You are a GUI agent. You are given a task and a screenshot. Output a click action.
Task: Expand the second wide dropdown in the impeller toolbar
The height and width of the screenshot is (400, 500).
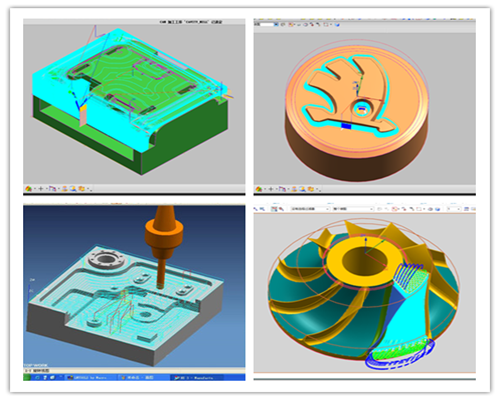pos(353,209)
